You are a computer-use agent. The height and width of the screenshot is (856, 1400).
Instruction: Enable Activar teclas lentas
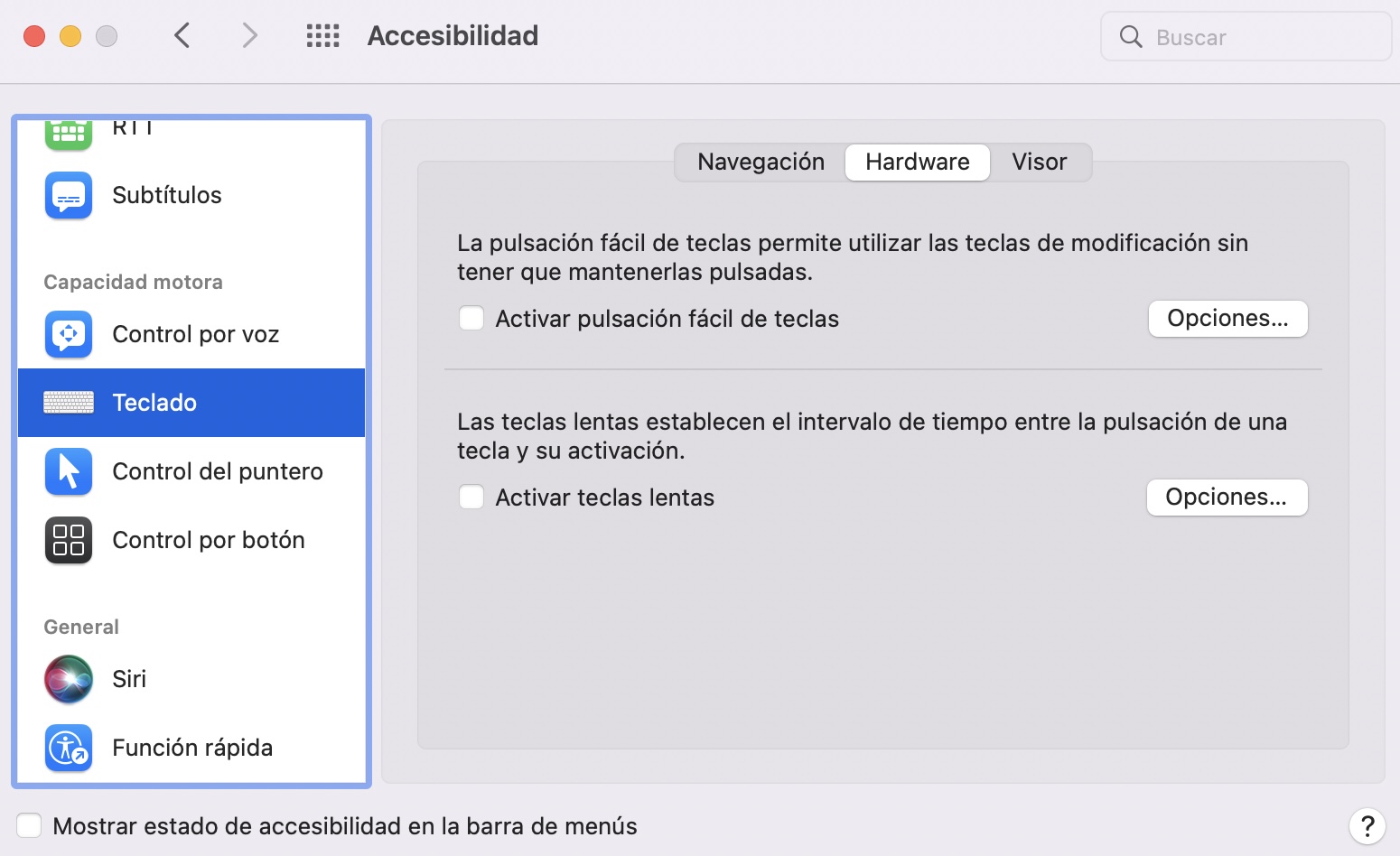[x=471, y=497]
